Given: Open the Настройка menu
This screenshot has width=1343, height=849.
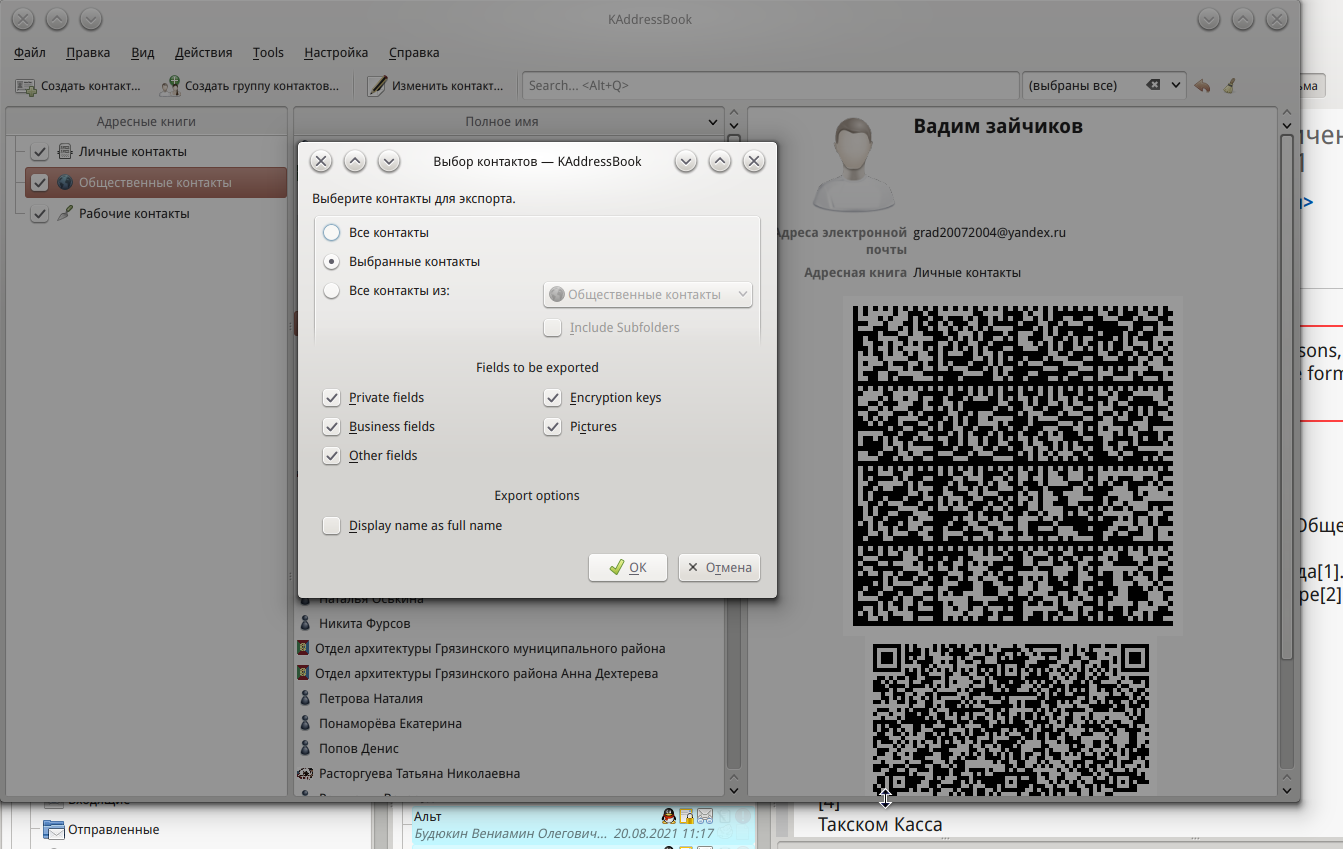Looking at the screenshot, I should [335, 53].
